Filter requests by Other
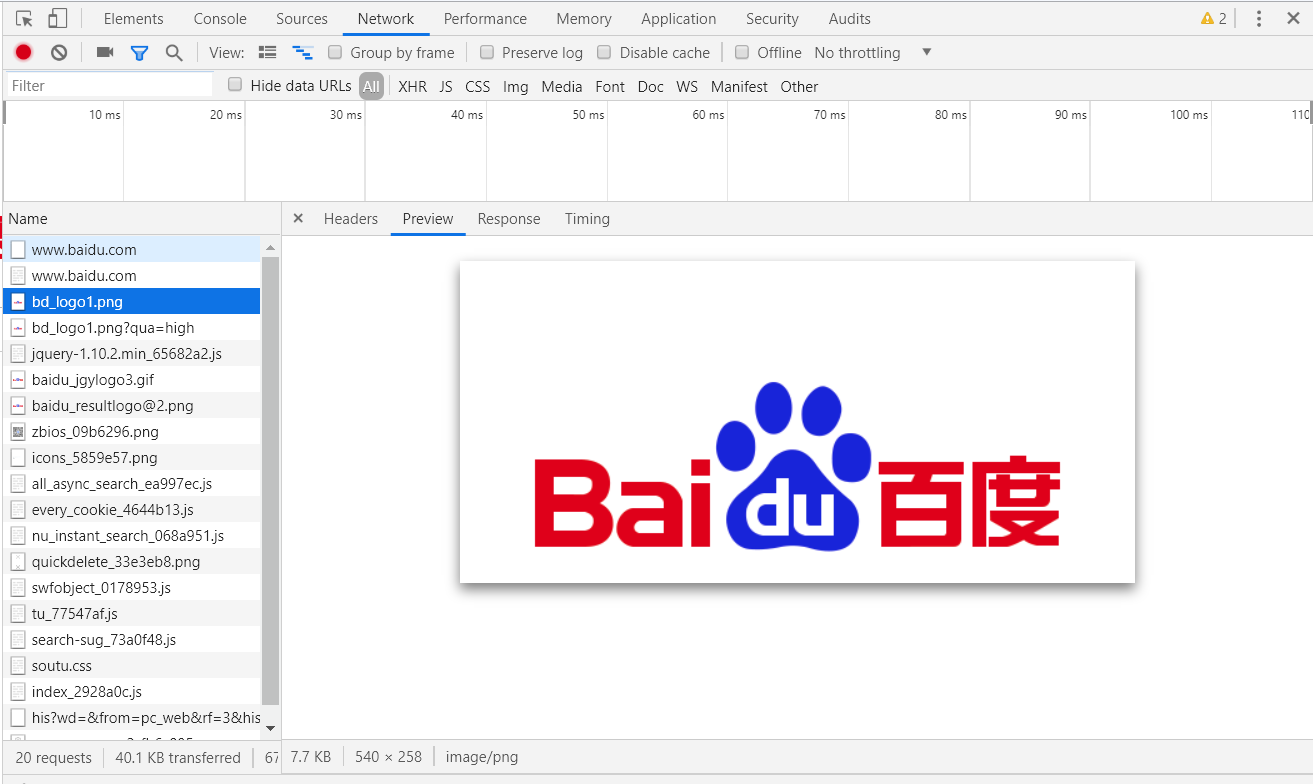Viewport: 1313px width, 784px height. coord(799,86)
